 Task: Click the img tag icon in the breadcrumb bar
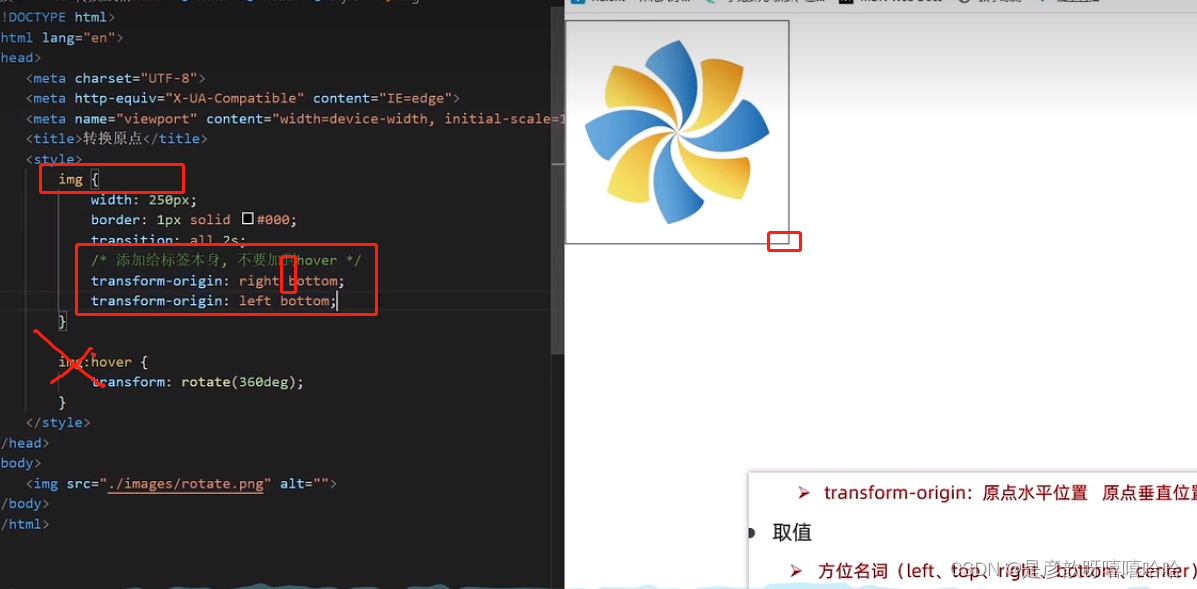click(390, 2)
